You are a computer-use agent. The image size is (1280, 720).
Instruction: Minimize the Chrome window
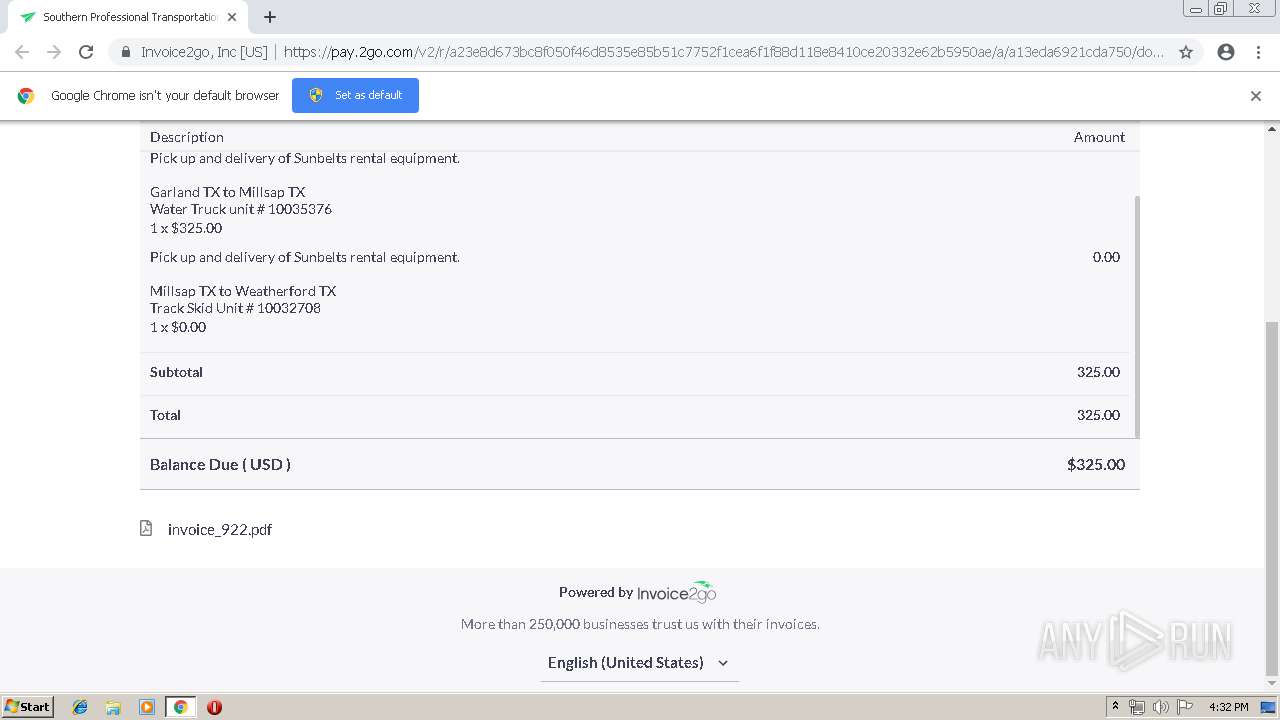click(1196, 9)
